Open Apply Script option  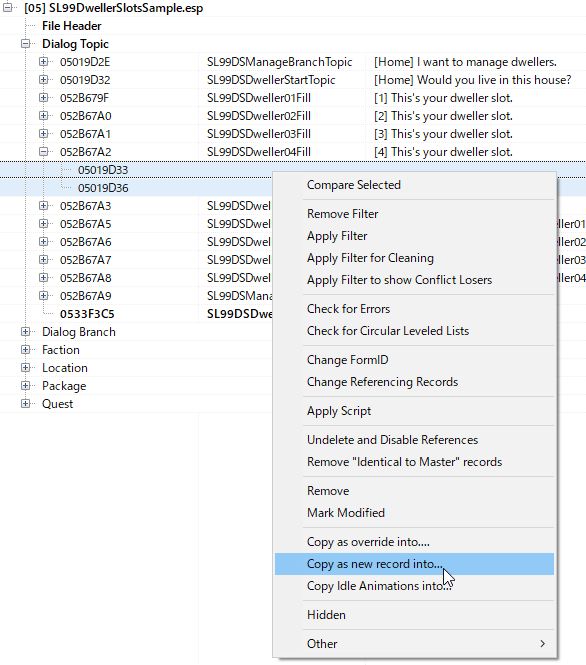coord(414,411)
